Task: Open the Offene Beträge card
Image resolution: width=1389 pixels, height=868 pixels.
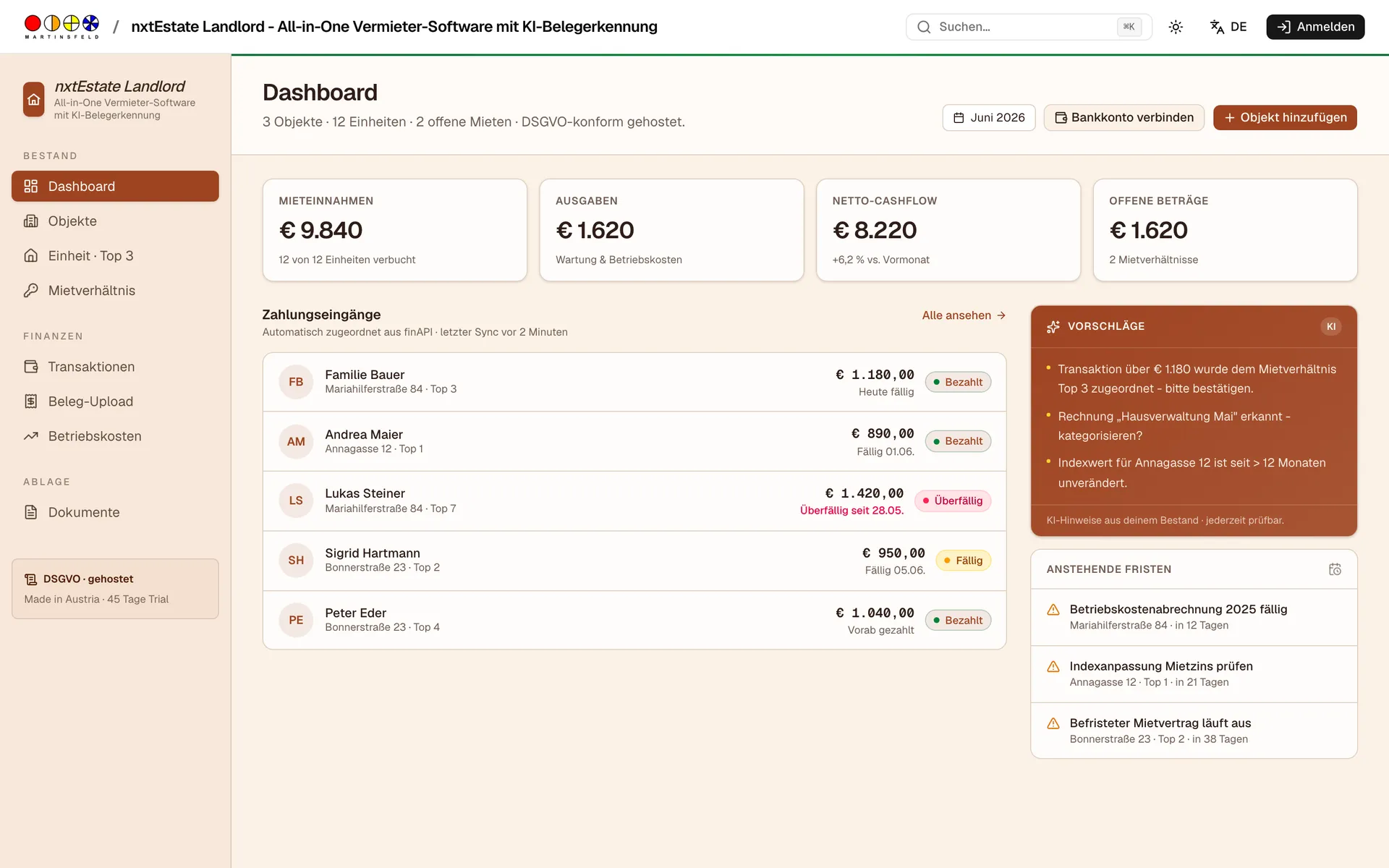Action: click(x=1225, y=230)
